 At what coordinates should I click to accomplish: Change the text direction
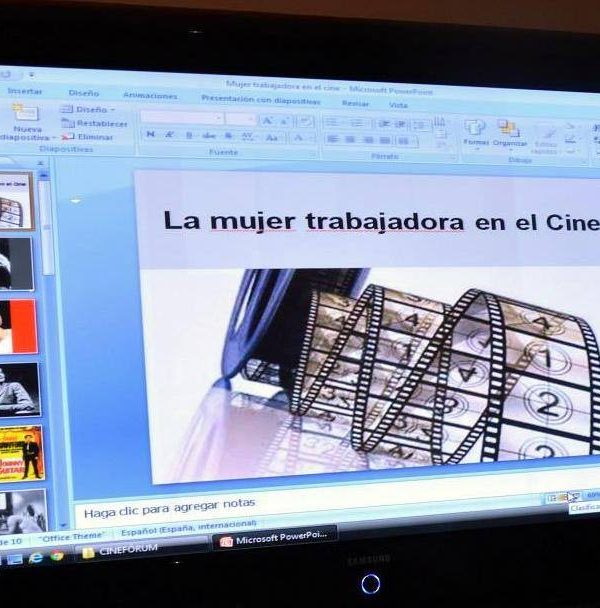(440, 123)
